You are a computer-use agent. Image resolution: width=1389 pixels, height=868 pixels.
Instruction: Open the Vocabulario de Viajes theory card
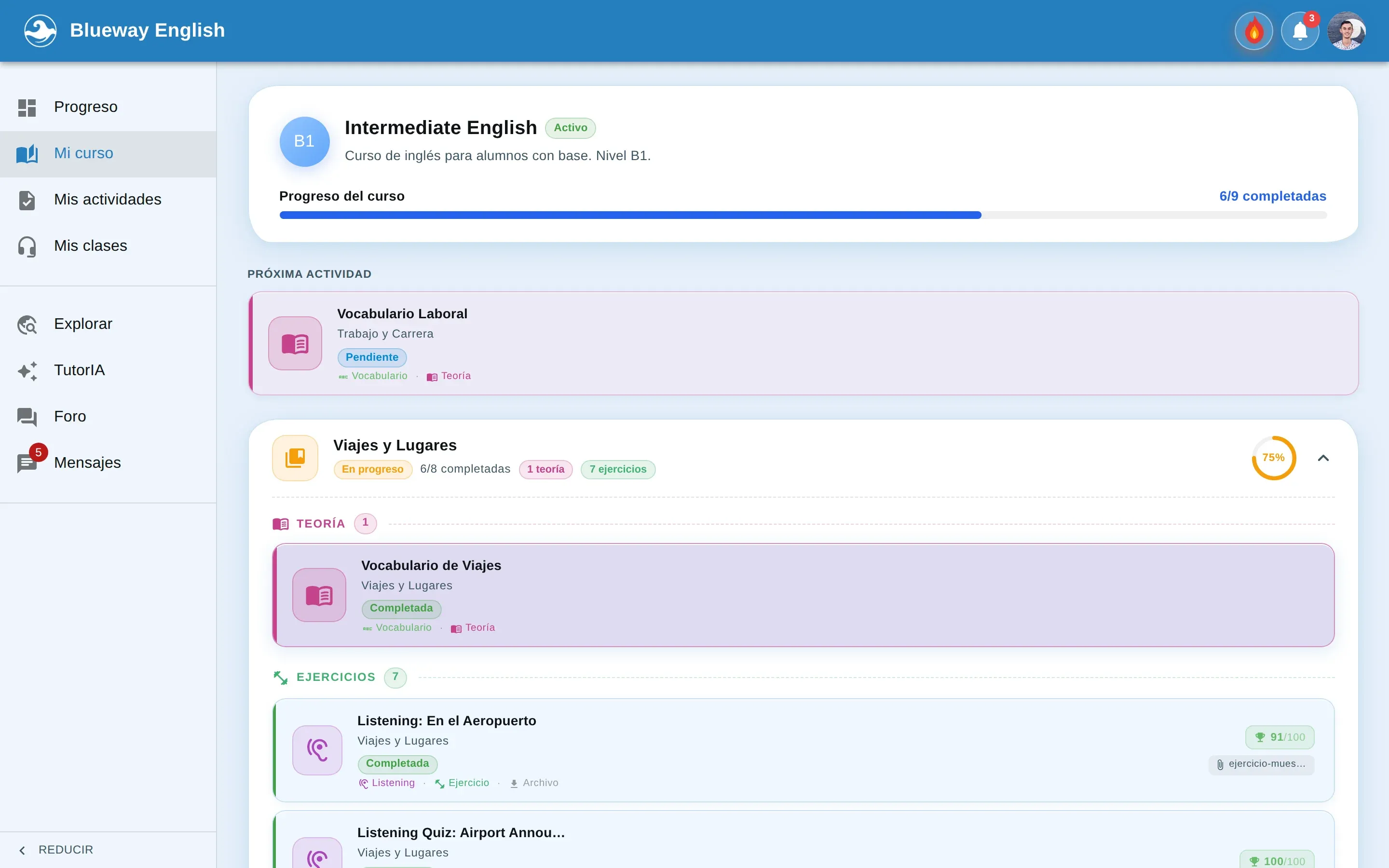(x=803, y=596)
